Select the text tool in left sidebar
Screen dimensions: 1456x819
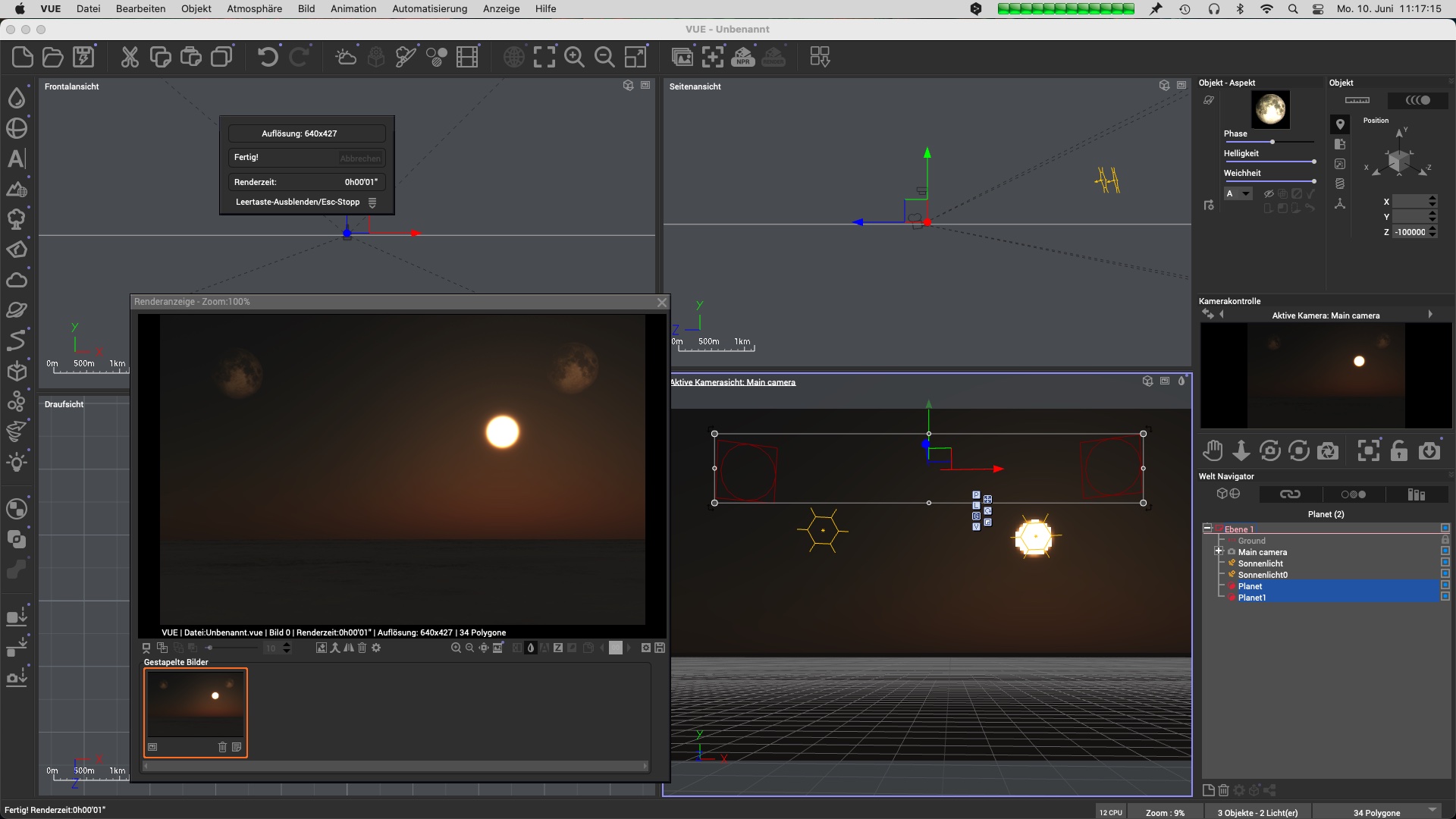16,158
